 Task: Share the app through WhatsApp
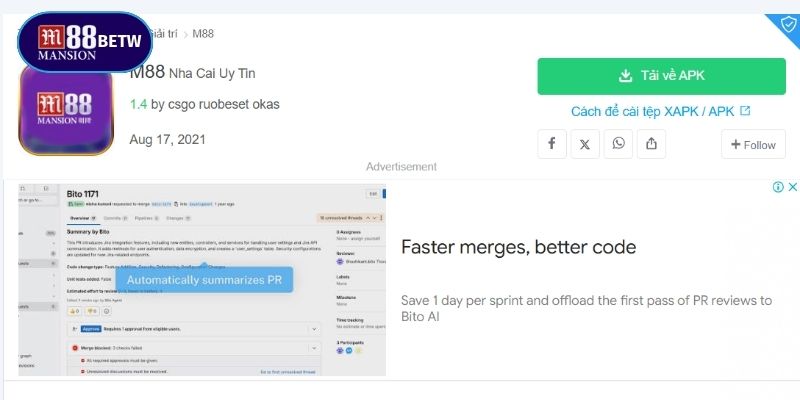coord(618,144)
